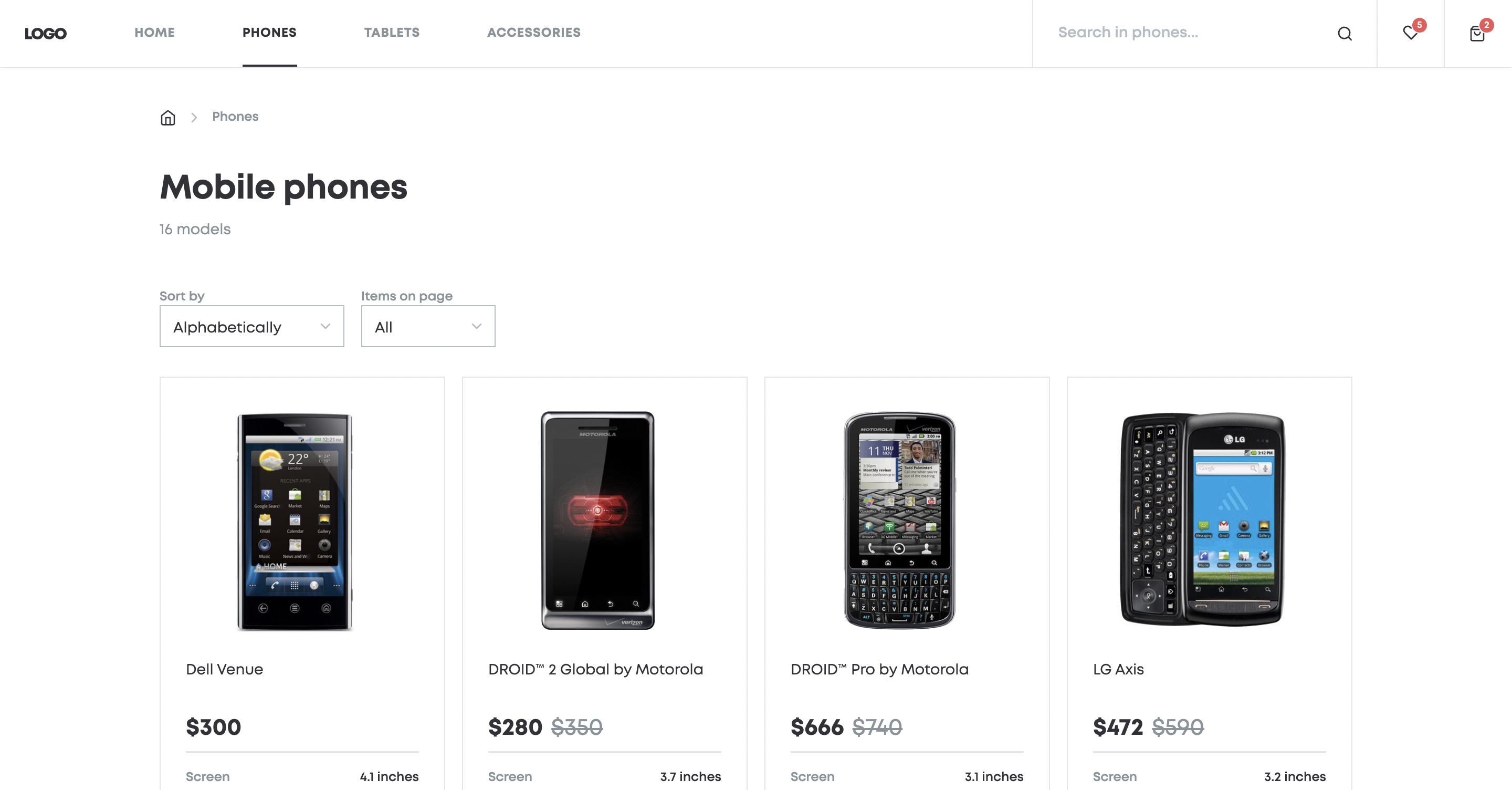1512x790 pixels.
Task: Go to the HOME menu item
Action: (x=155, y=33)
